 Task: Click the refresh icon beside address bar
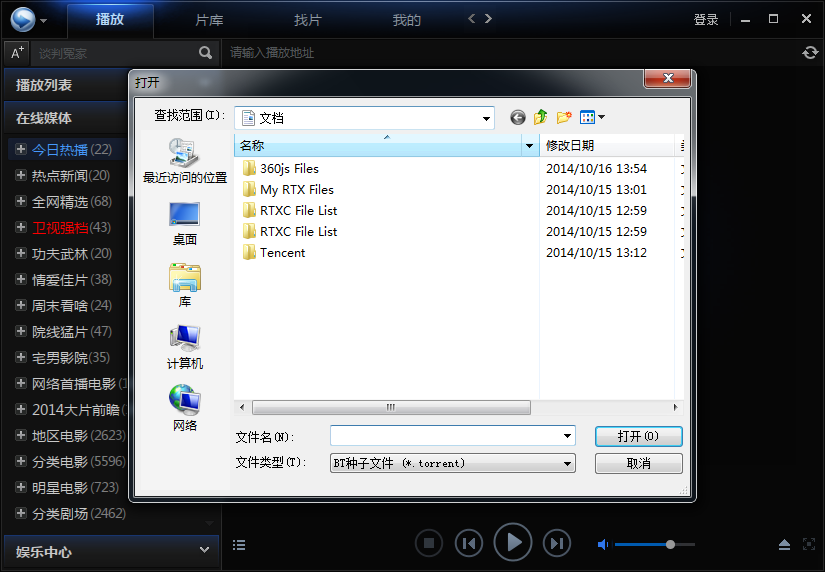point(810,52)
